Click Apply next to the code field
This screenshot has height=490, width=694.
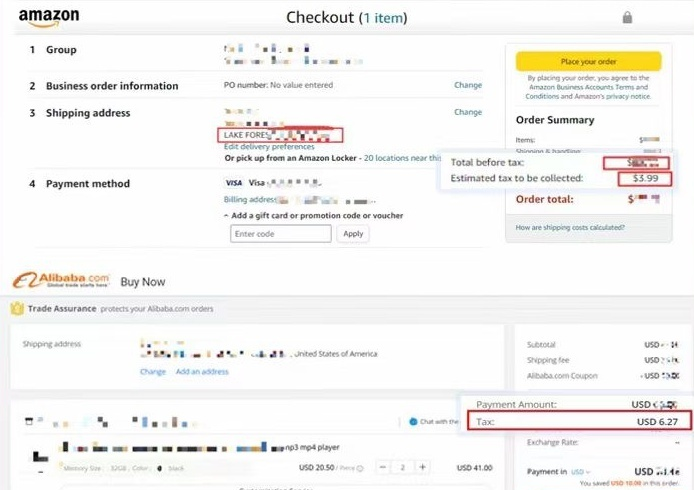[353, 234]
